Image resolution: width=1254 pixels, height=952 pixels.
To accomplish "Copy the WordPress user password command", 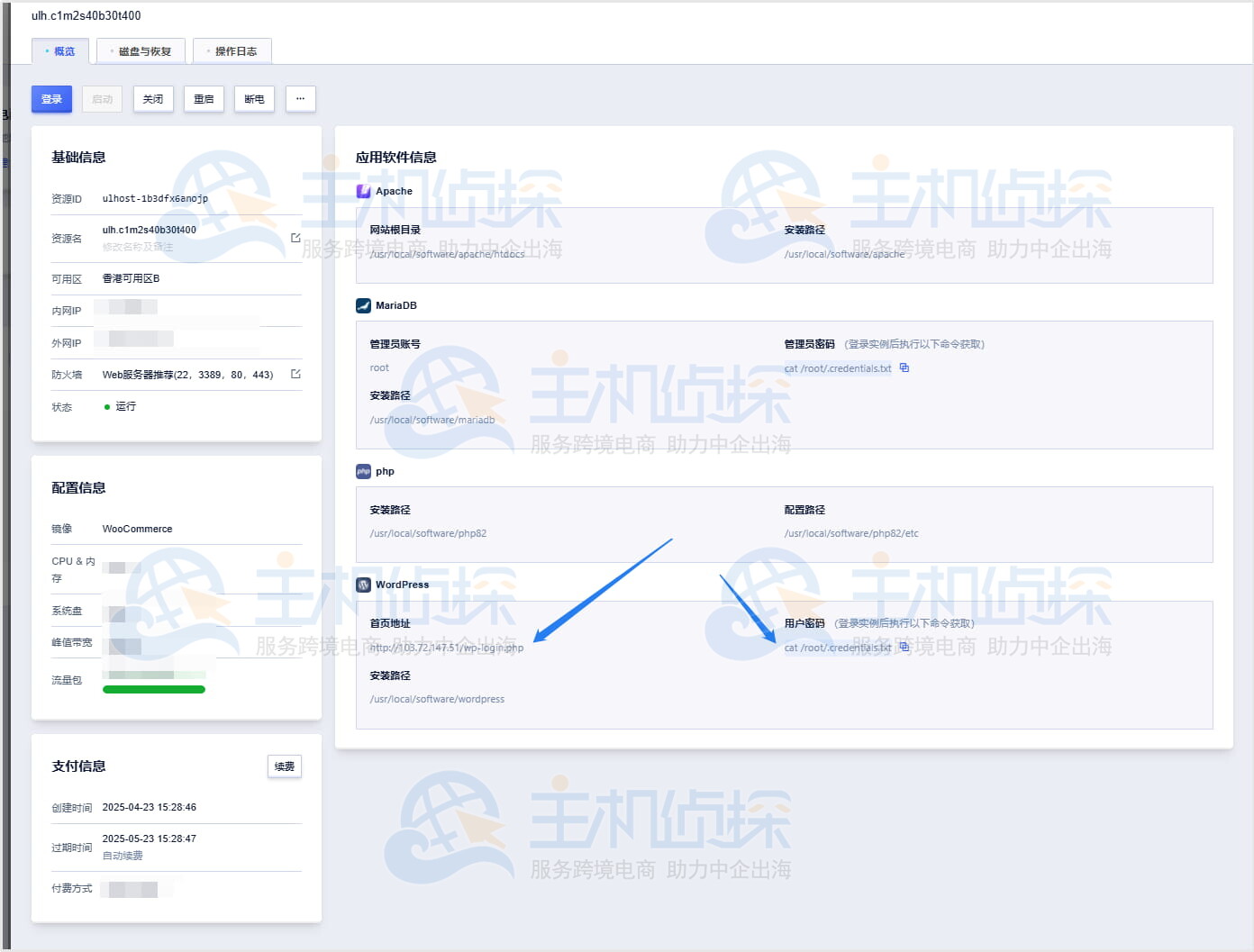I will [x=904, y=647].
